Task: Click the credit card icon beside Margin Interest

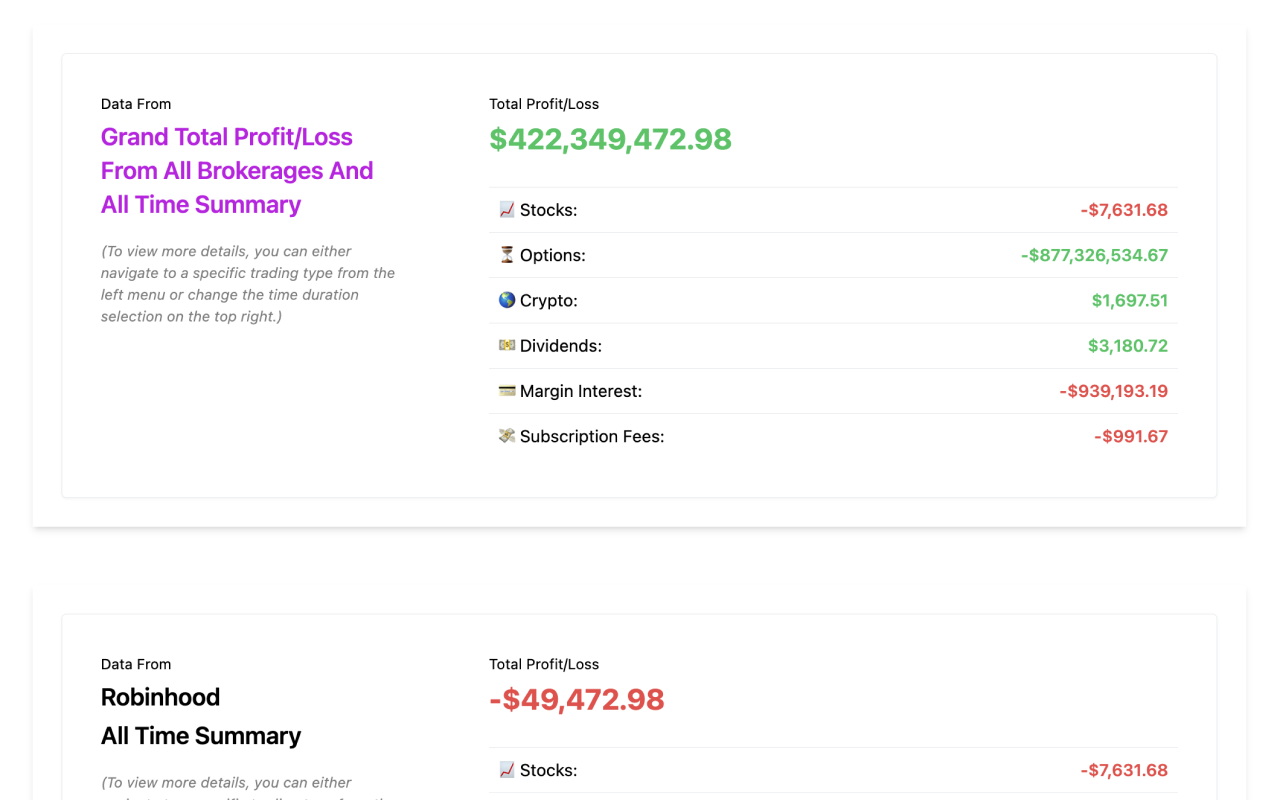Action: click(507, 391)
